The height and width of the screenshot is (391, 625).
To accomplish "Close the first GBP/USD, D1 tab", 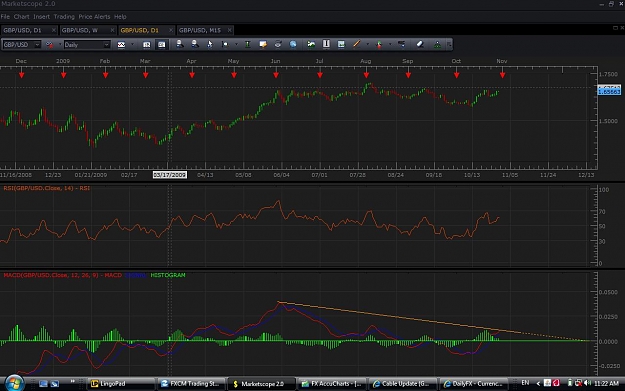I will [x=54, y=30].
